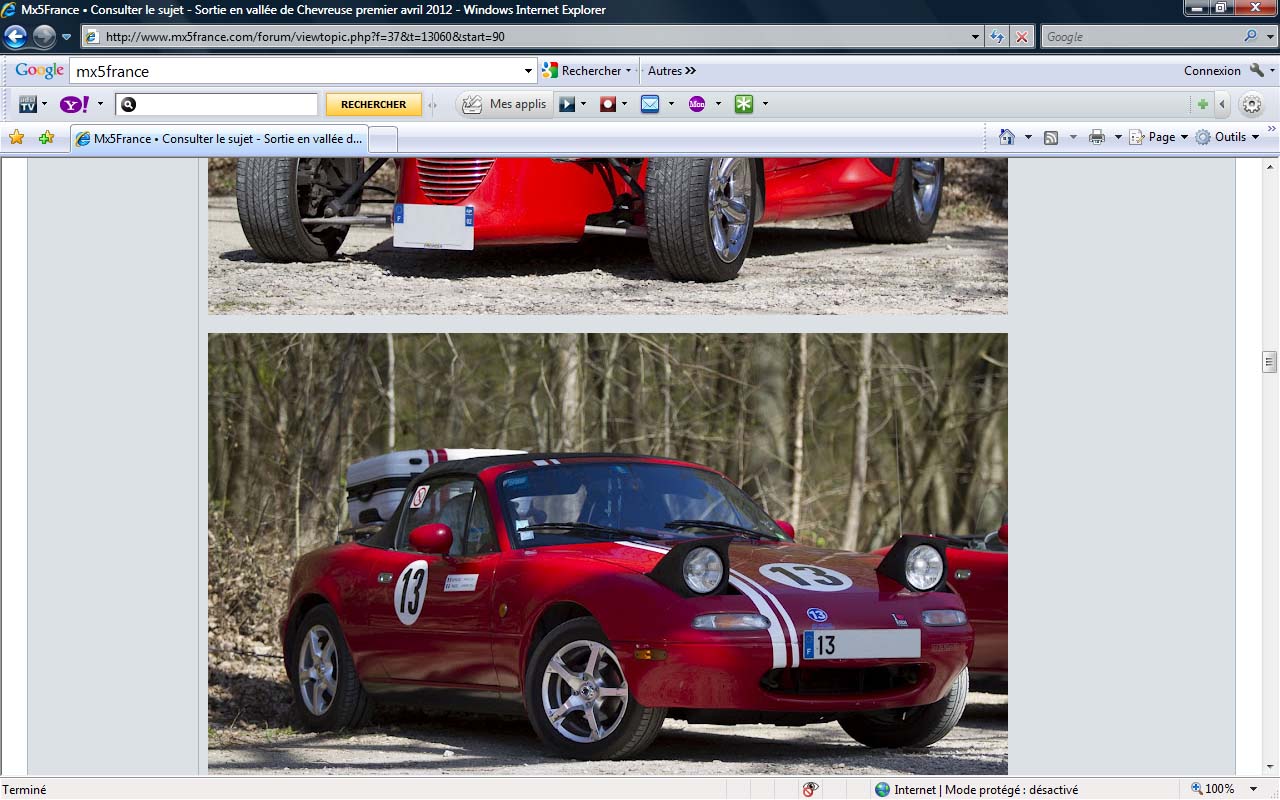Click the red record icon on toolbar
Viewport: 1280px width, 800px height.
(607, 104)
